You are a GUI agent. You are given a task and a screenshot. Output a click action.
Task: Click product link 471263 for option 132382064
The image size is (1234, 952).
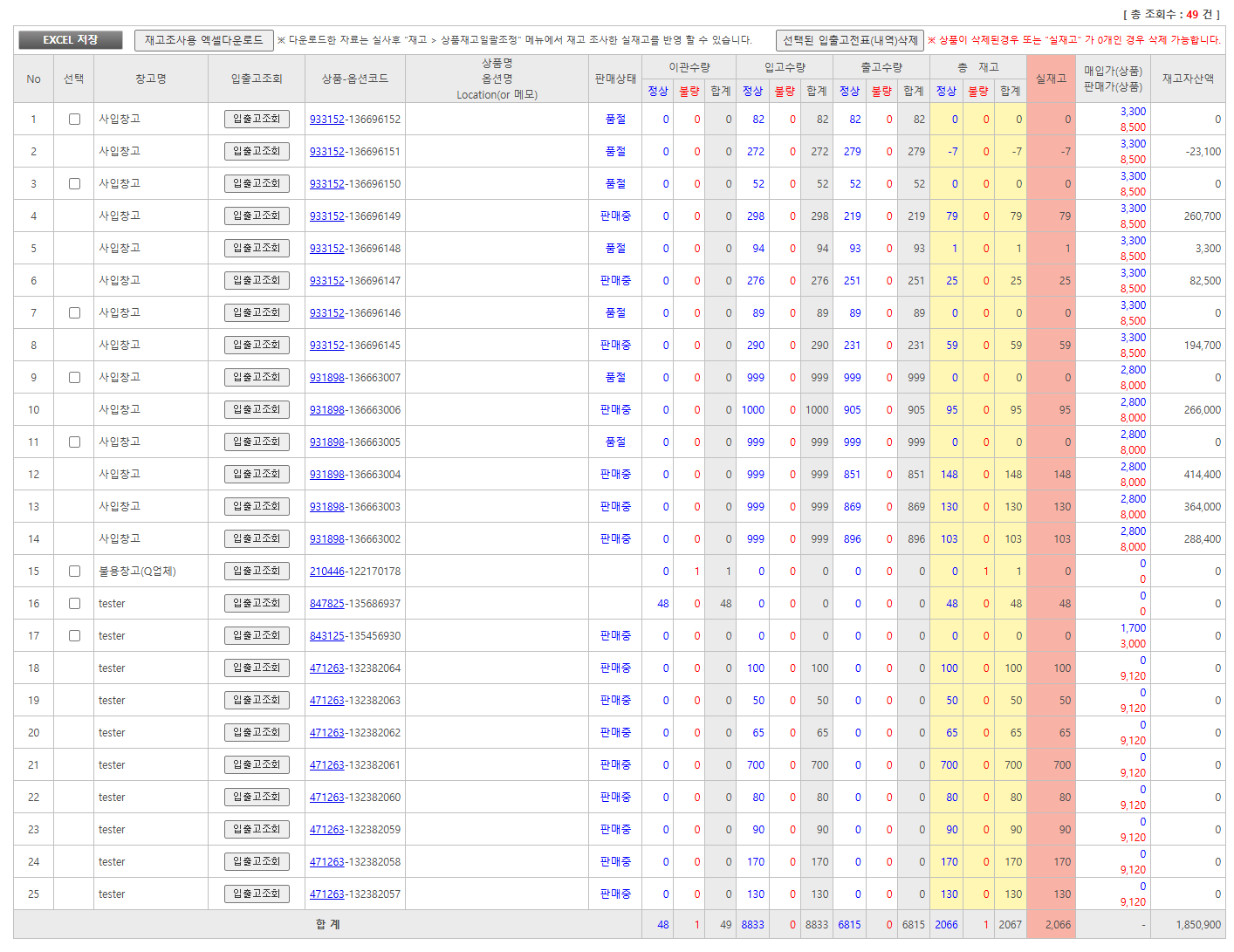(x=326, y=668)
